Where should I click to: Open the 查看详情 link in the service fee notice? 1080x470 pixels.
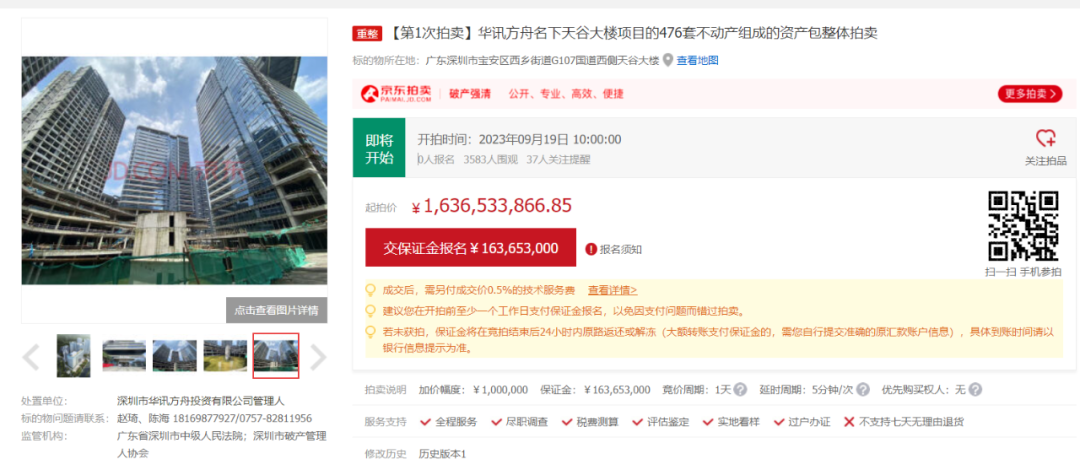point(612,290)
